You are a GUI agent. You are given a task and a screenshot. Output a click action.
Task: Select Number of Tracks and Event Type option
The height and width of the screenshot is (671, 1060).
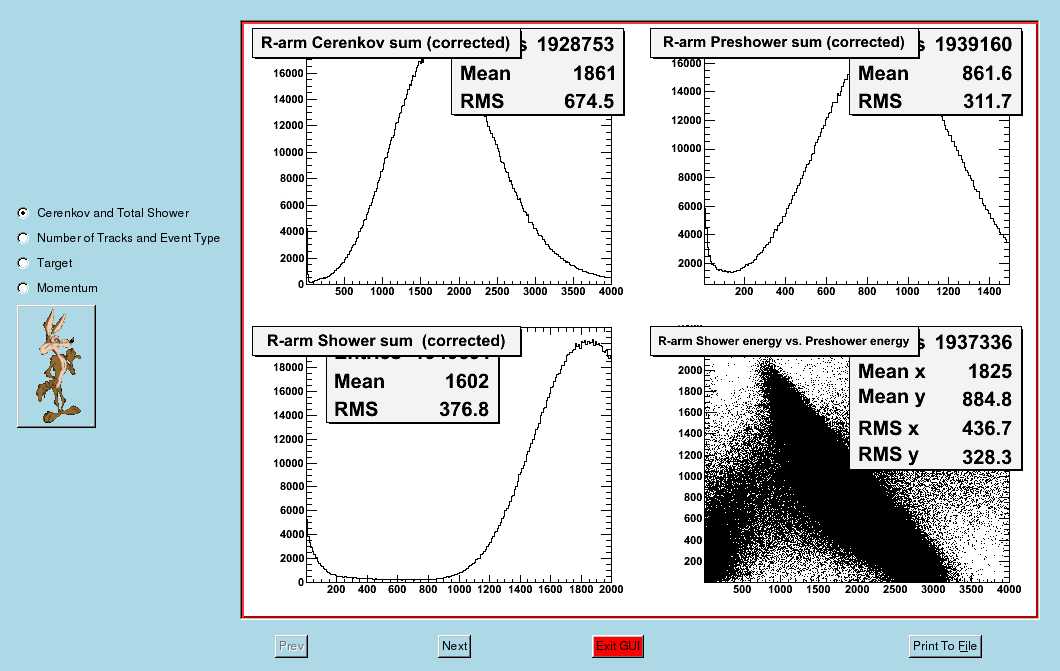pyautogui.click(x=23, y=238)
